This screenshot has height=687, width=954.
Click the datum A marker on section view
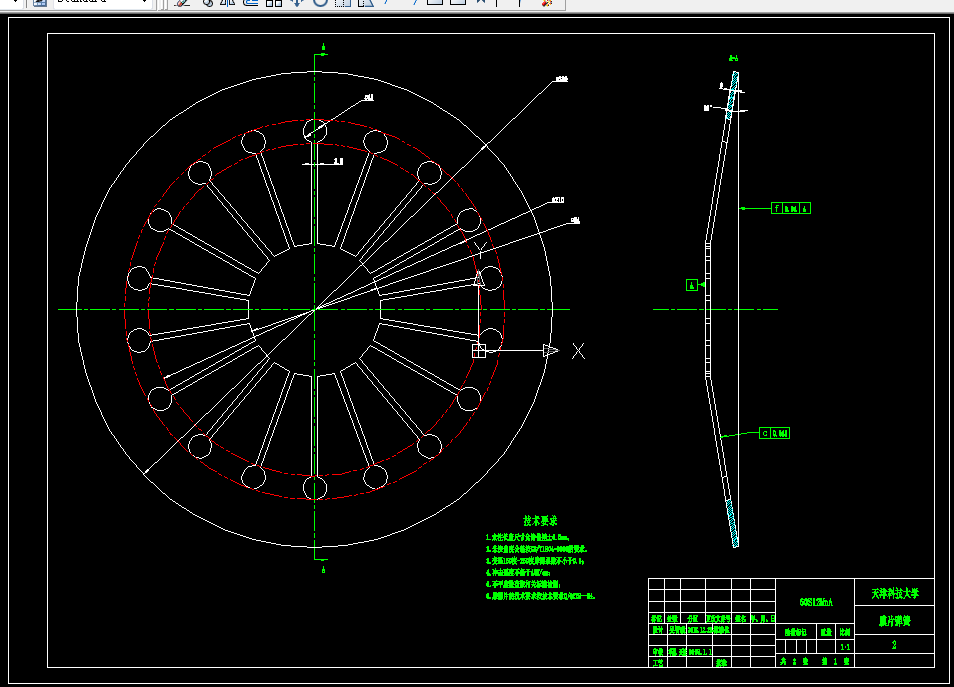pos(691,285)
